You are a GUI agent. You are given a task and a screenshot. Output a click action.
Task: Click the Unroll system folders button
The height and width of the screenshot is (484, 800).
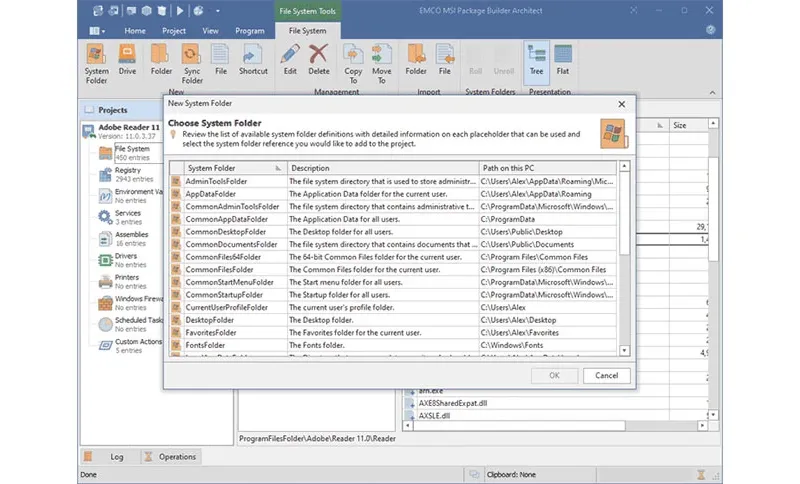(x=504, y=61)
